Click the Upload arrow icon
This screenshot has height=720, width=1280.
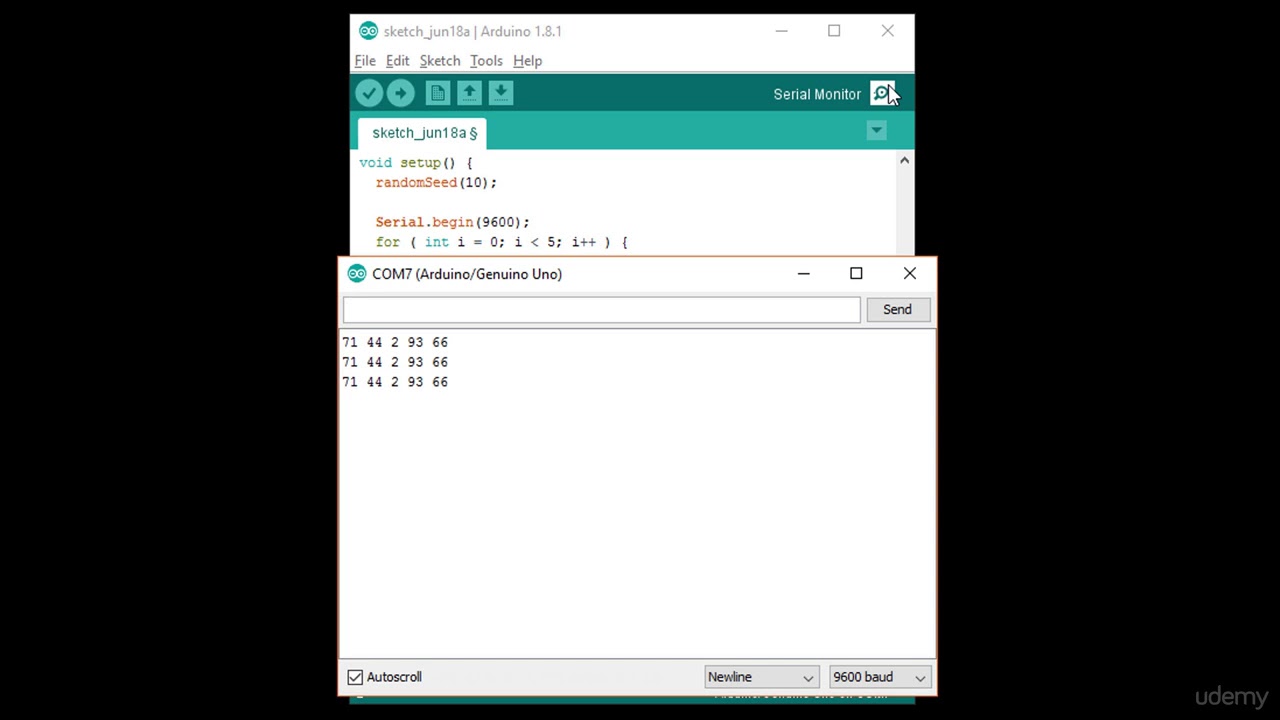pos(400,93)
